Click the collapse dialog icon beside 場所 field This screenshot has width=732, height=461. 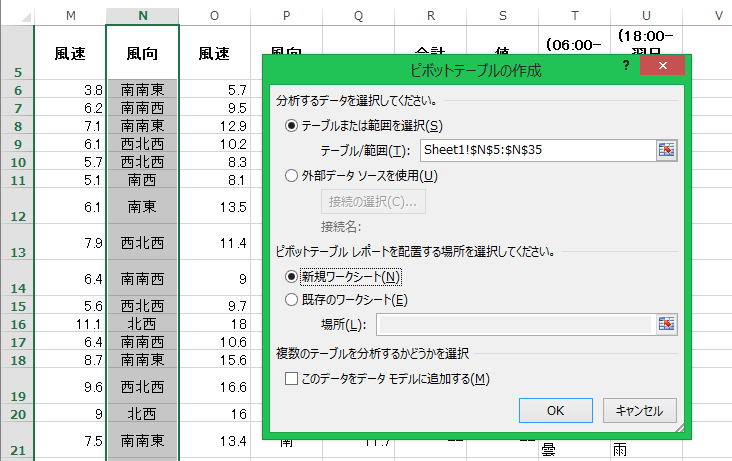(666, 324)
